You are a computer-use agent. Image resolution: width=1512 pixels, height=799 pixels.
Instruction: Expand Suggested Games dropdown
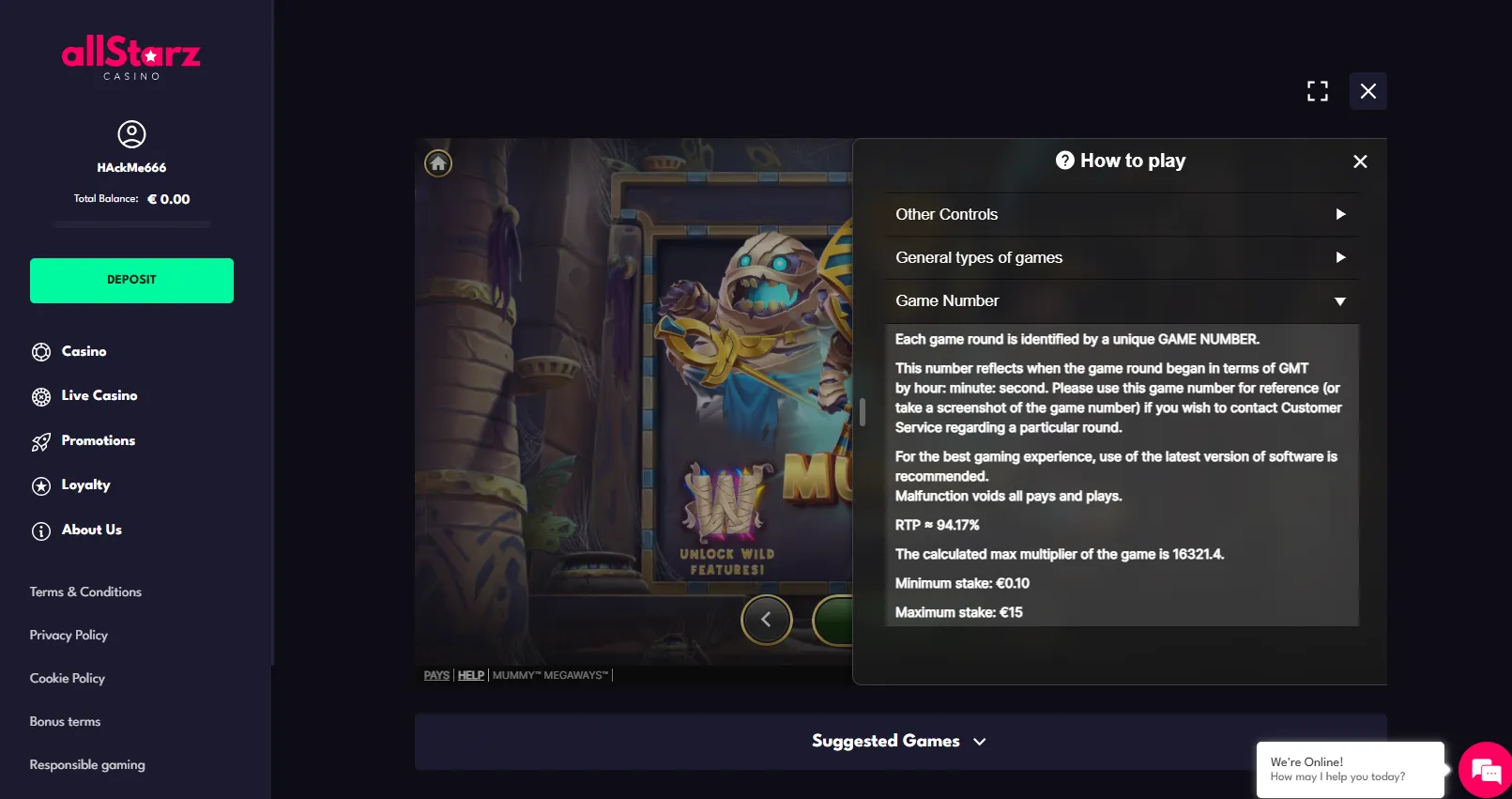point(900,742)
